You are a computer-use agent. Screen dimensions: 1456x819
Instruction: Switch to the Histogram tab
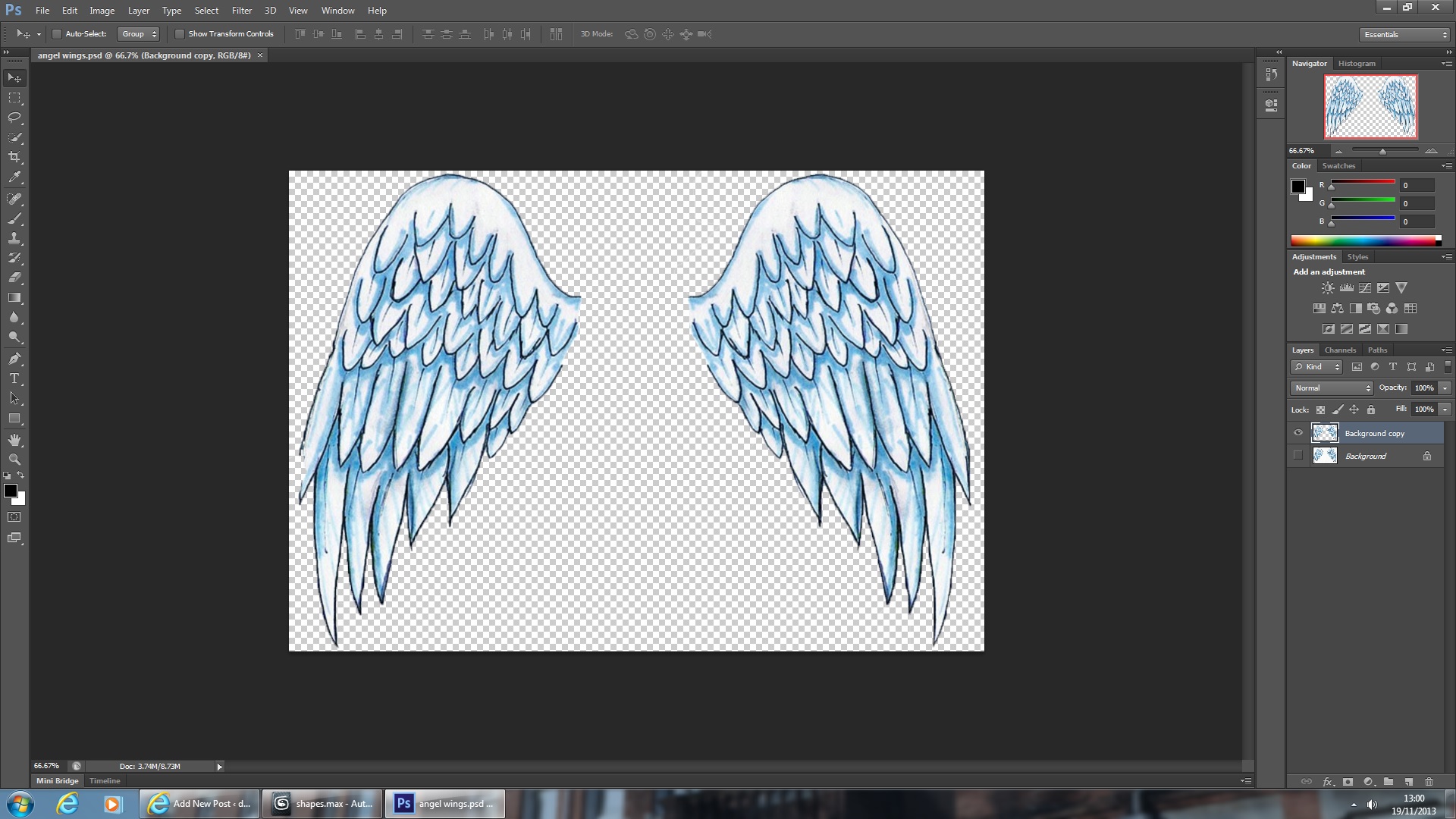(1357, 63)
